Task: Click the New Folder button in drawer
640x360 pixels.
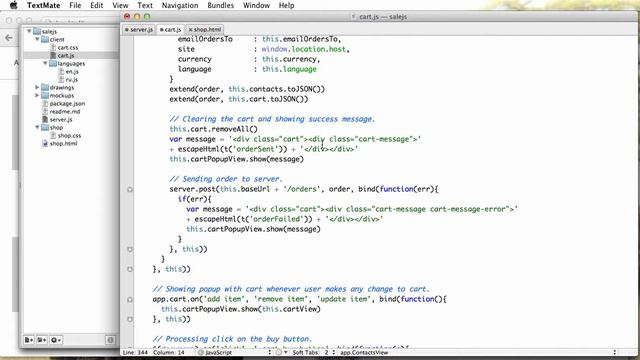Action: point(42,340)
